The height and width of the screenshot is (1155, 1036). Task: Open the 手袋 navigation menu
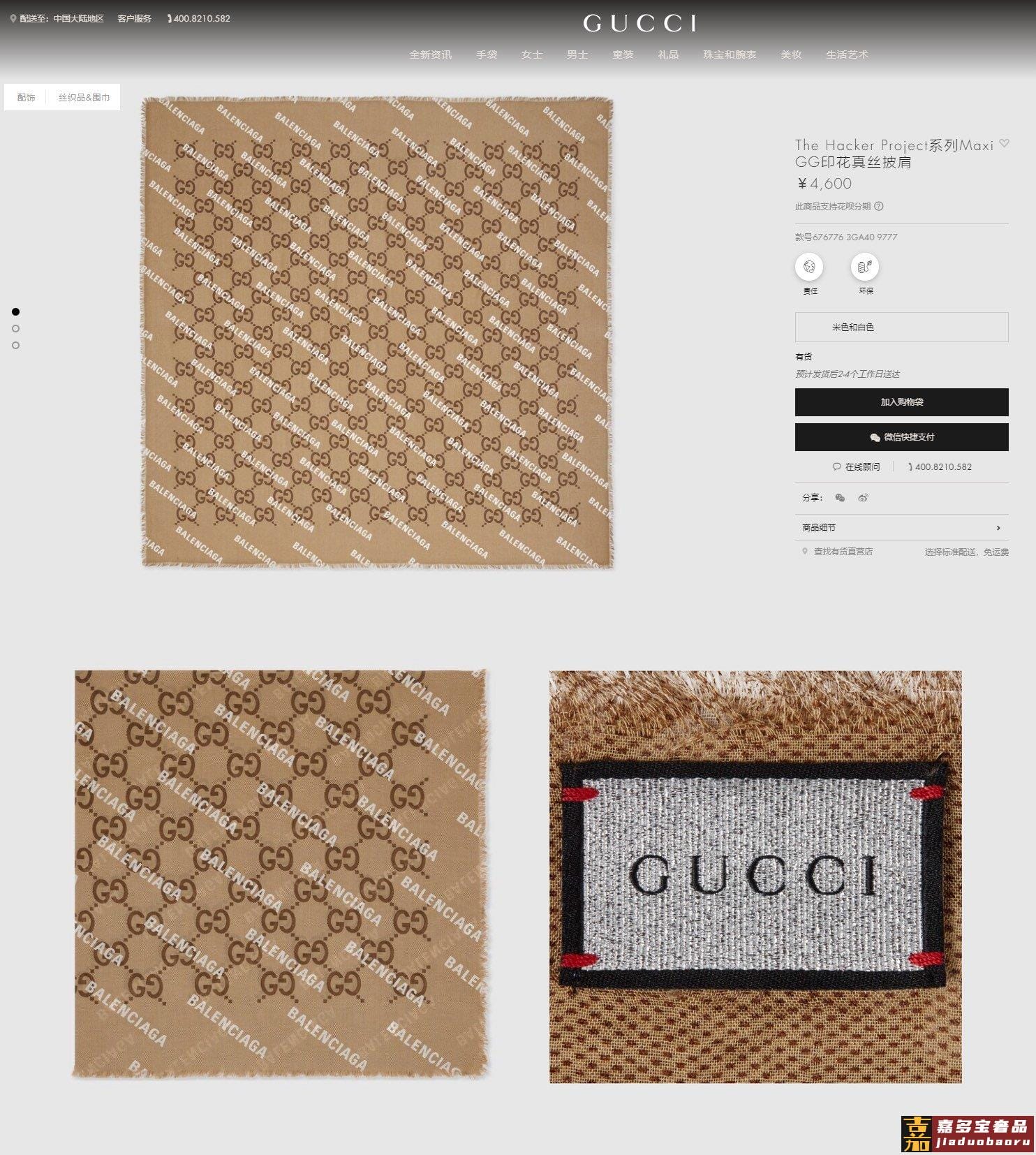(x=487, y=54)
